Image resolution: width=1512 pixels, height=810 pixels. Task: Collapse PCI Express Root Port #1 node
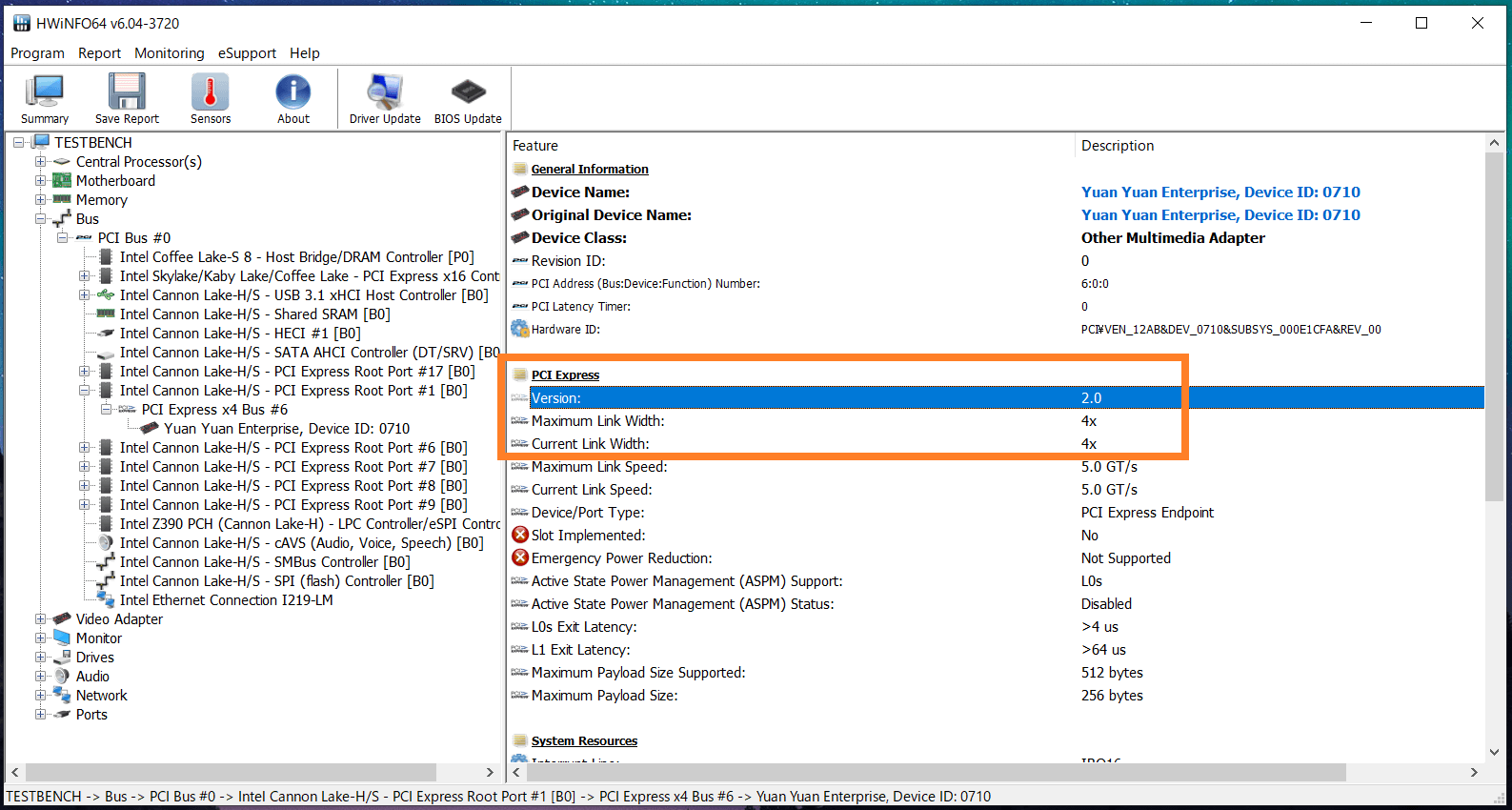85,390
